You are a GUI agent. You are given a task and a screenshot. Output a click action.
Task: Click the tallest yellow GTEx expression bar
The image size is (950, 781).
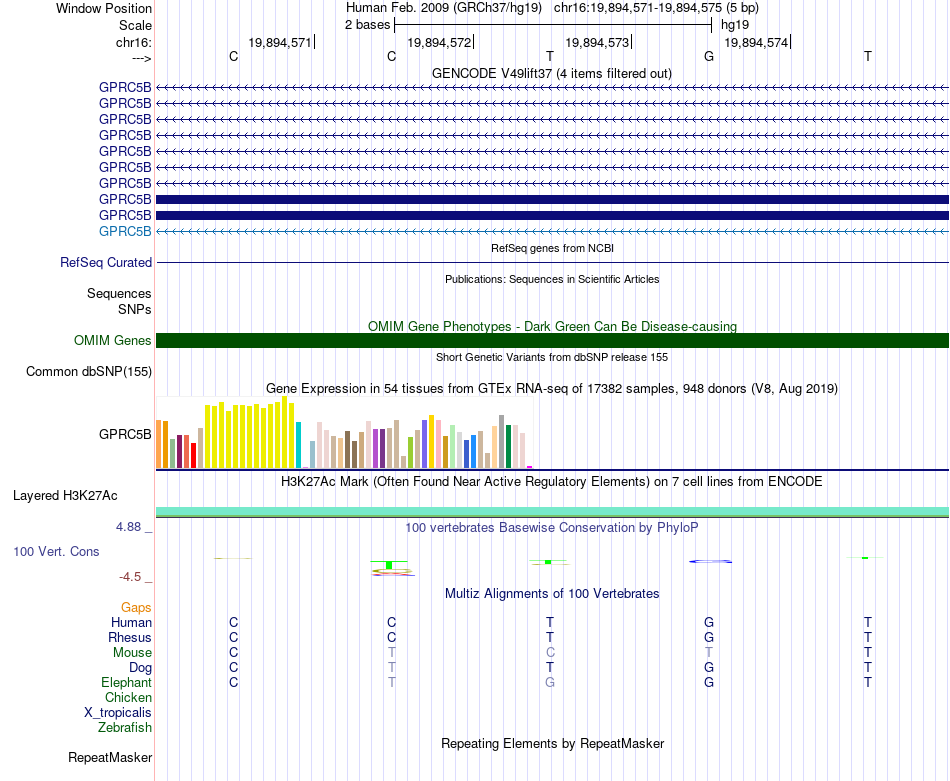pyautogui.click(x=285, y=432)
